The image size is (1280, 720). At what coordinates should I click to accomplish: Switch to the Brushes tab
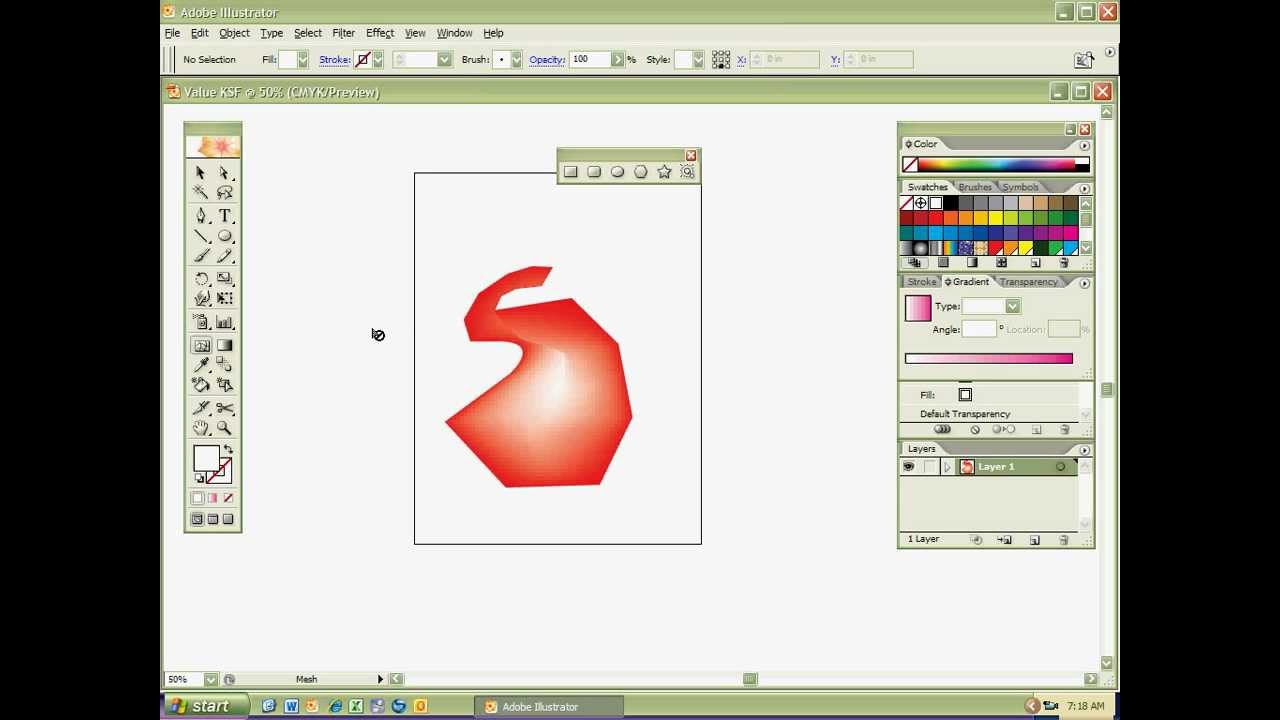click(975, 187)
